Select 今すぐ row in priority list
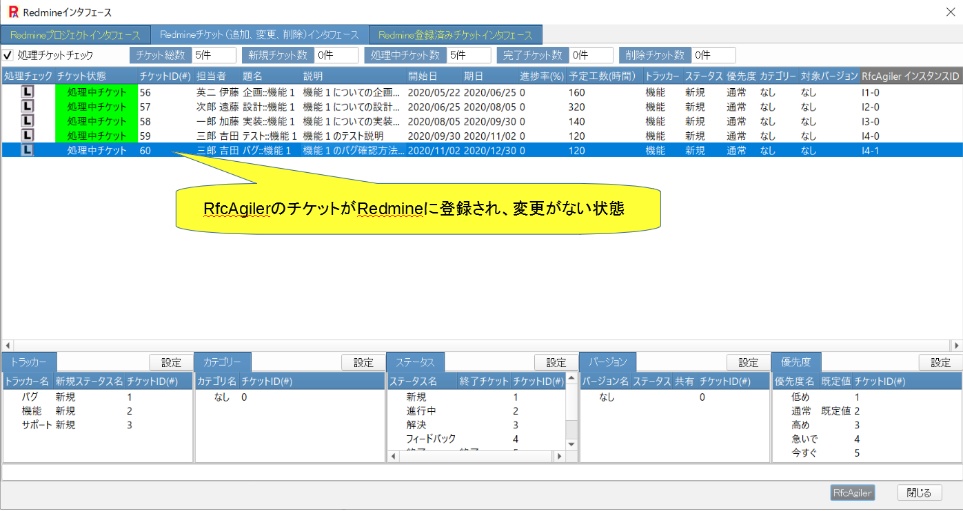 point(867,453)
